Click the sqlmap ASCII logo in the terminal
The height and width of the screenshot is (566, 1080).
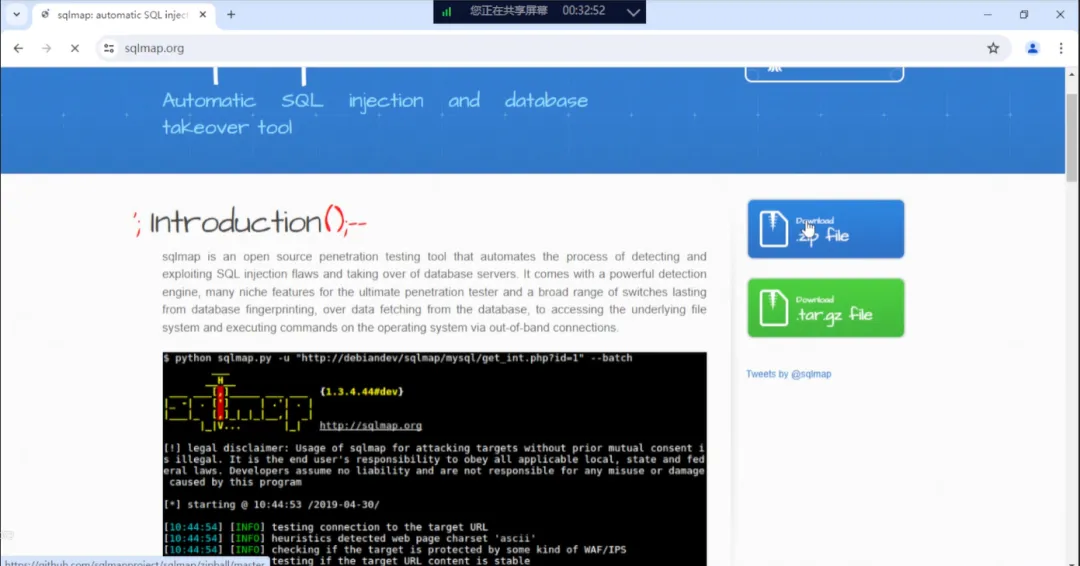click(x=238, y=403)
